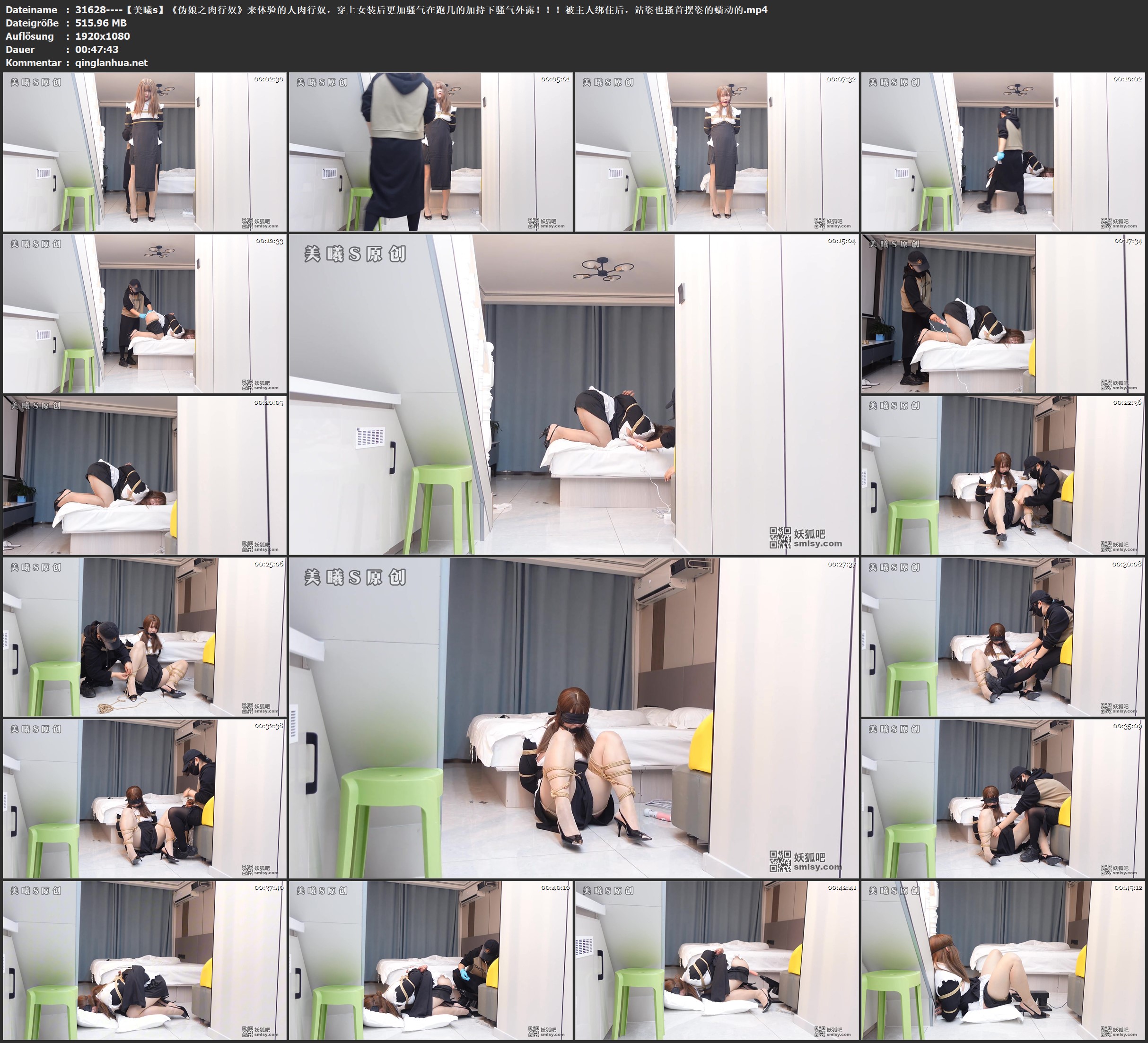
Task: Click the qinglanhua.net comment text
Action: [x=111, y=62]
